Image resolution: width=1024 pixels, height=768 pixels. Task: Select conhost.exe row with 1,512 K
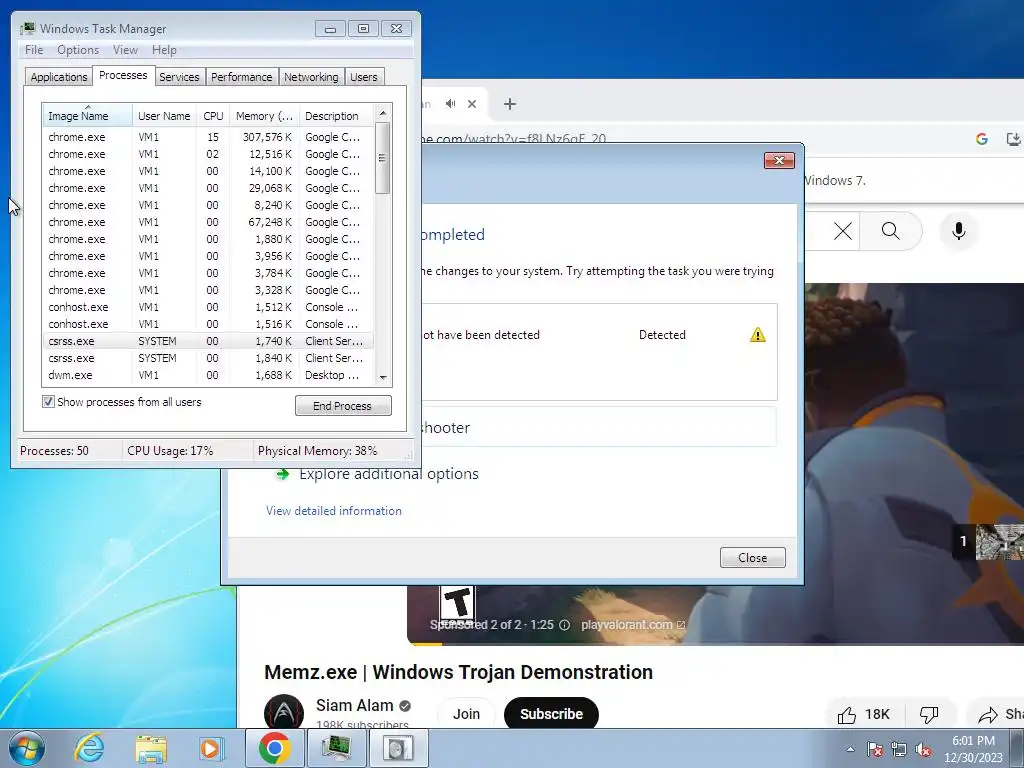[208, 307]
